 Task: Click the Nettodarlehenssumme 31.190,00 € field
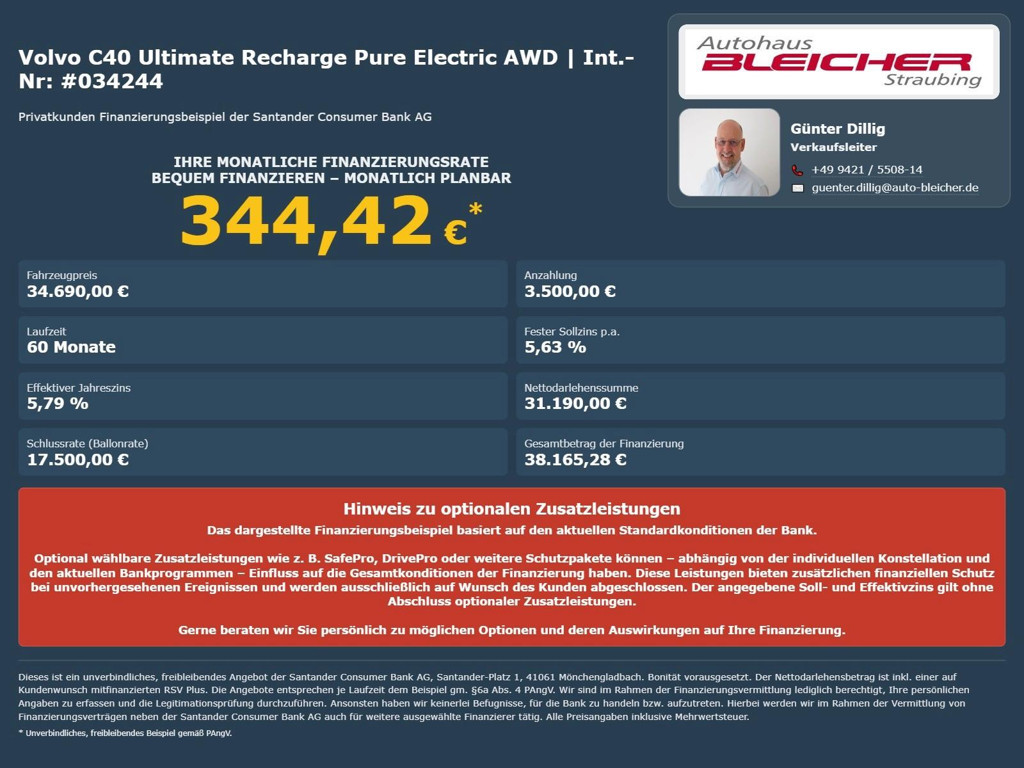point(760,396)
